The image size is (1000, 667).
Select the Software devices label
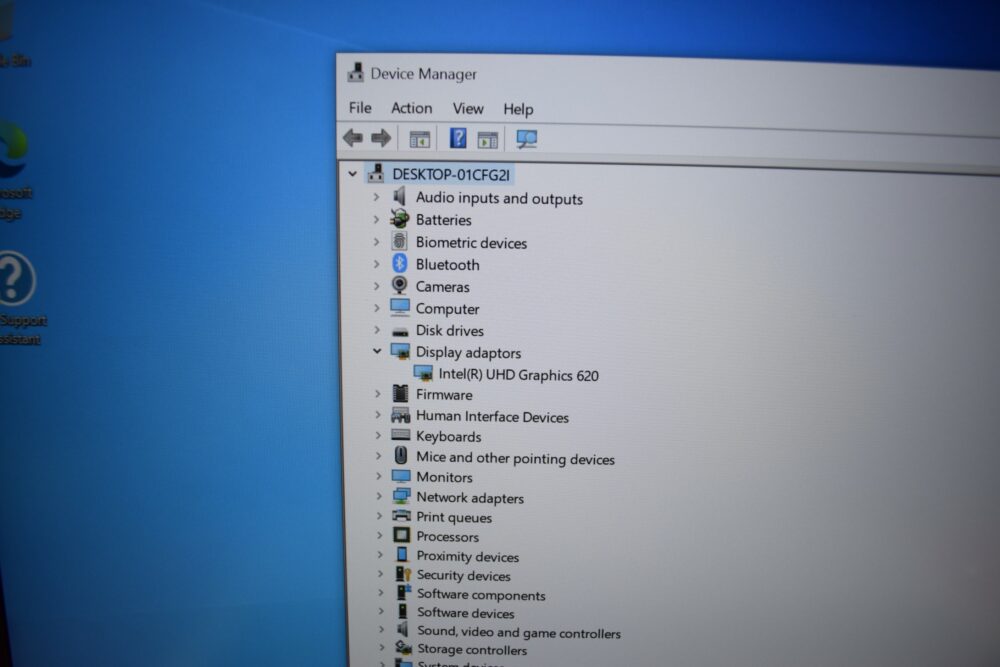point(466,613)
